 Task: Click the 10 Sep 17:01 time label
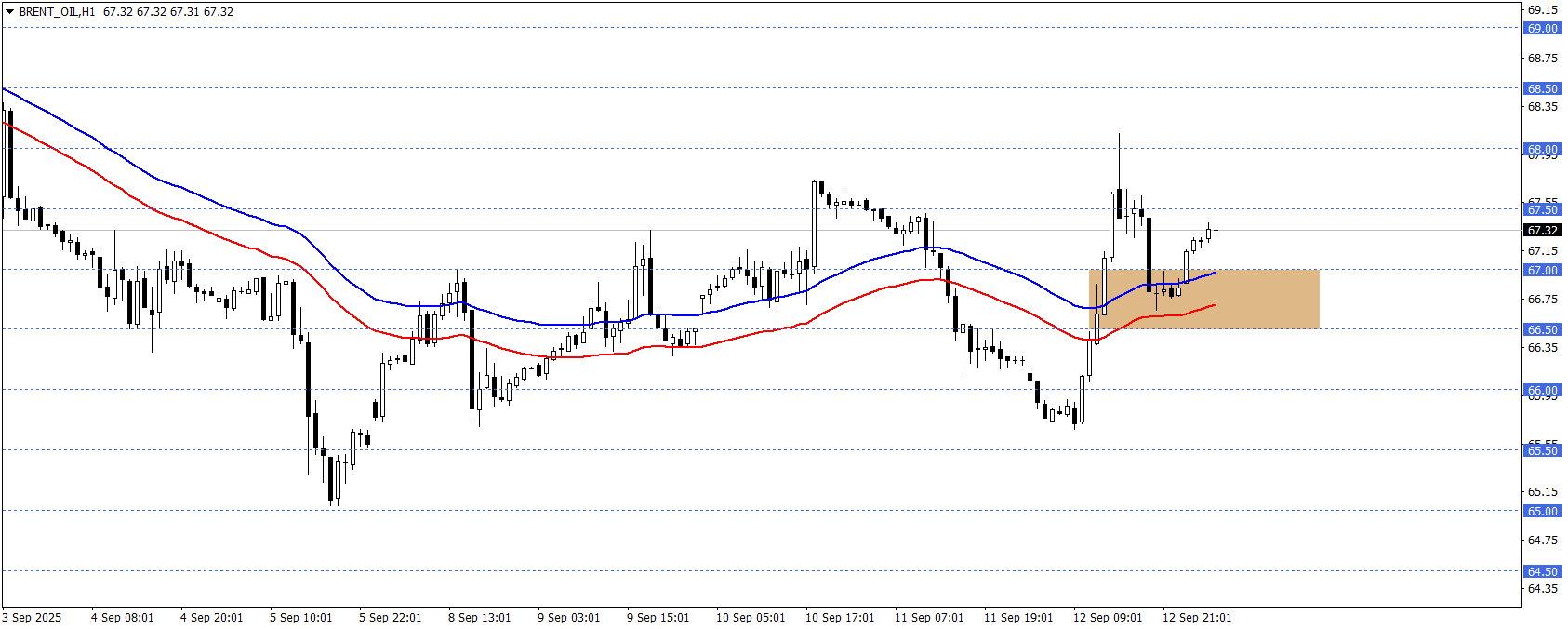click(840, 617)
